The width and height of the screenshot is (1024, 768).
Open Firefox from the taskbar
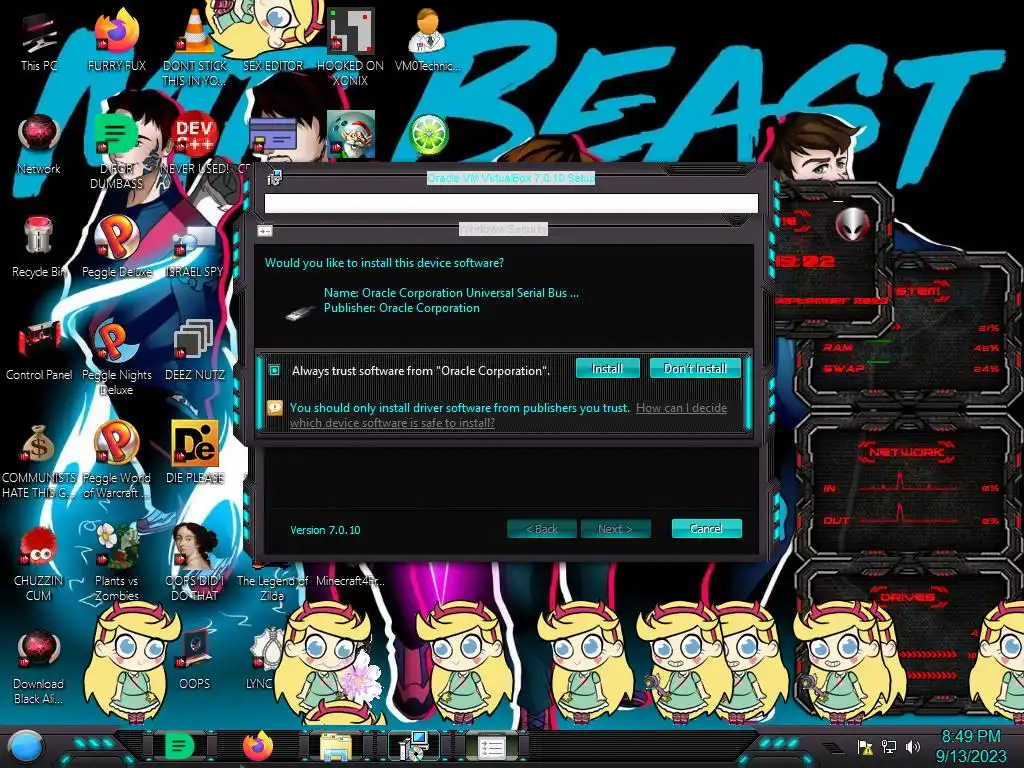tap(258, 746)
